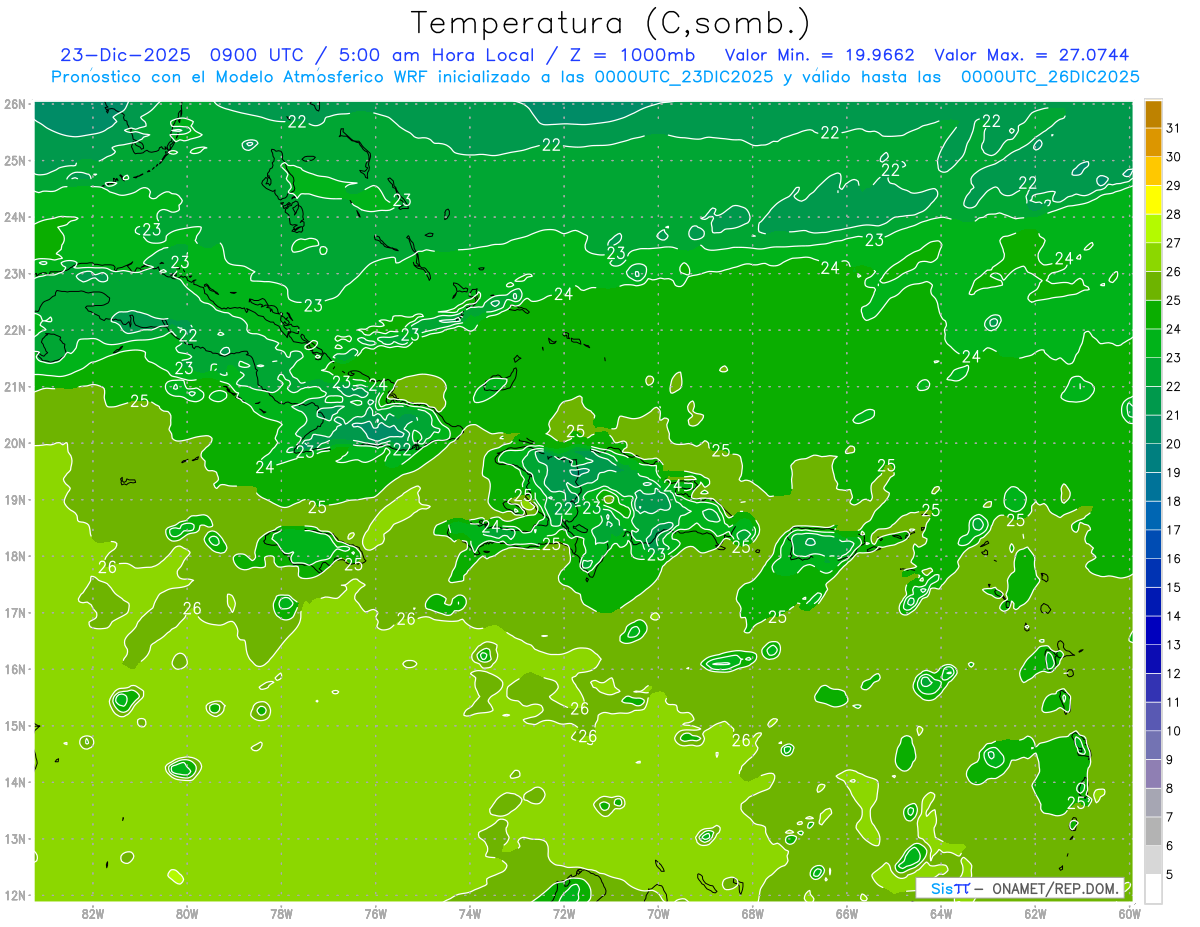The width and height of the screenshot is (1200, 927).
Task: Click the color scale label '5'
Action: point(1170,875)
